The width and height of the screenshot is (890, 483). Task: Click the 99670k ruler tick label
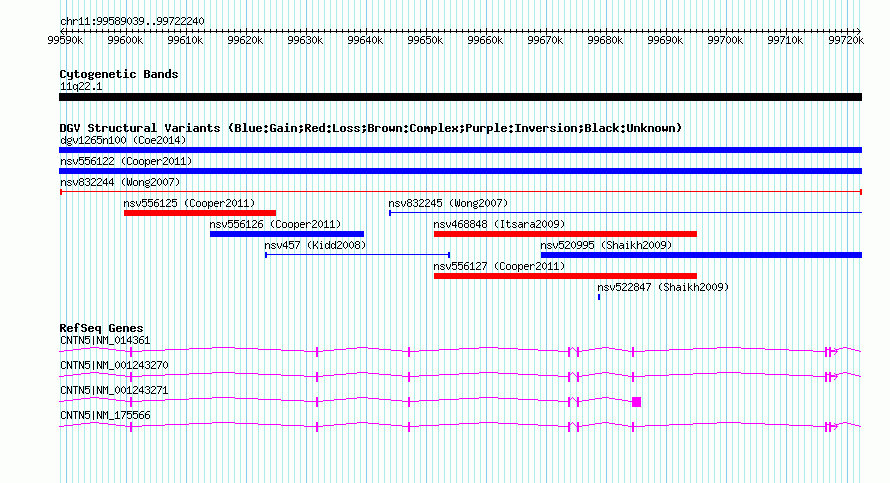tap(545, 40)
